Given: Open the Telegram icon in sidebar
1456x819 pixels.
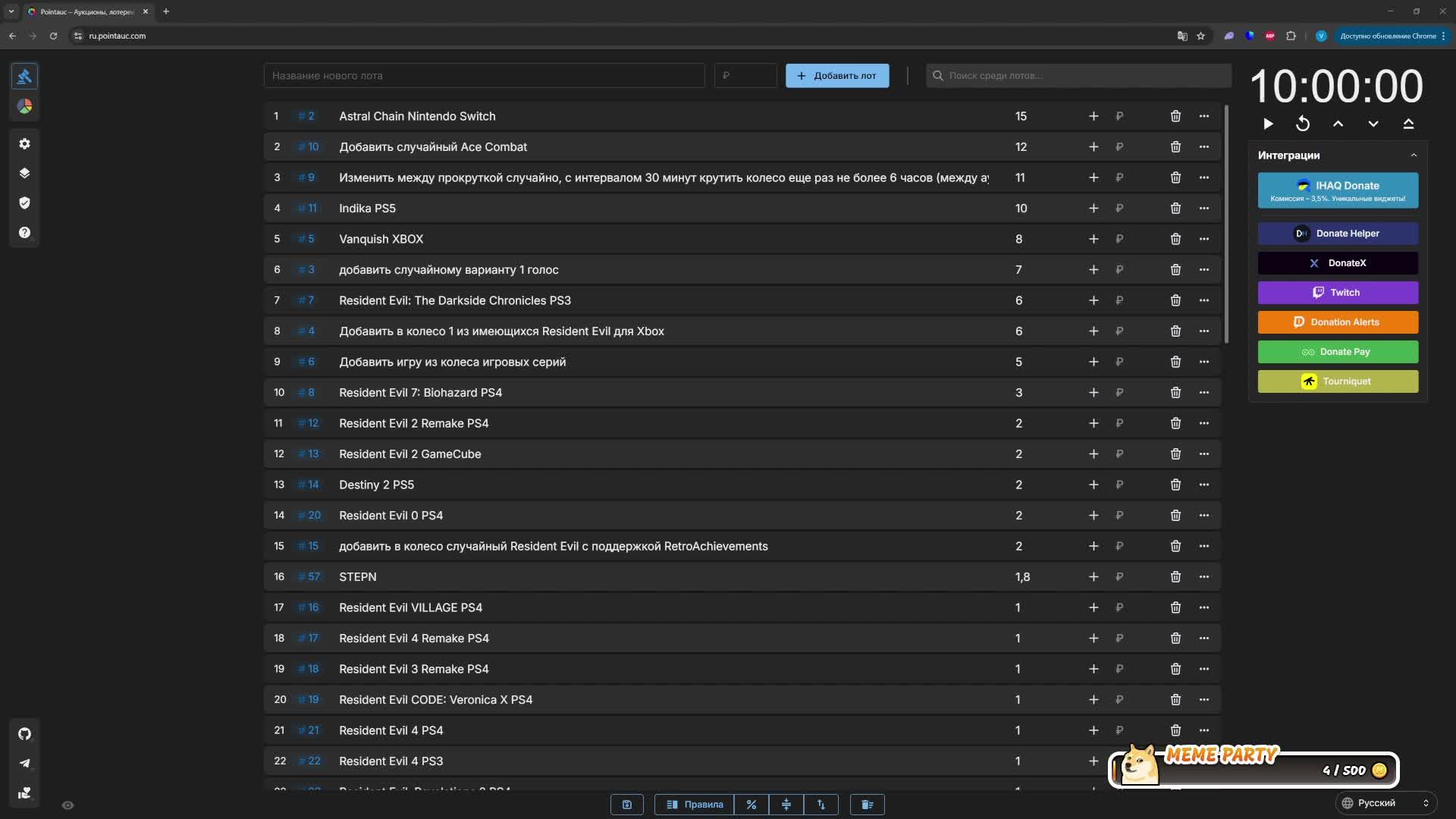Looking at the screenshot, I should pyautogui.click(x=25, y=763).
